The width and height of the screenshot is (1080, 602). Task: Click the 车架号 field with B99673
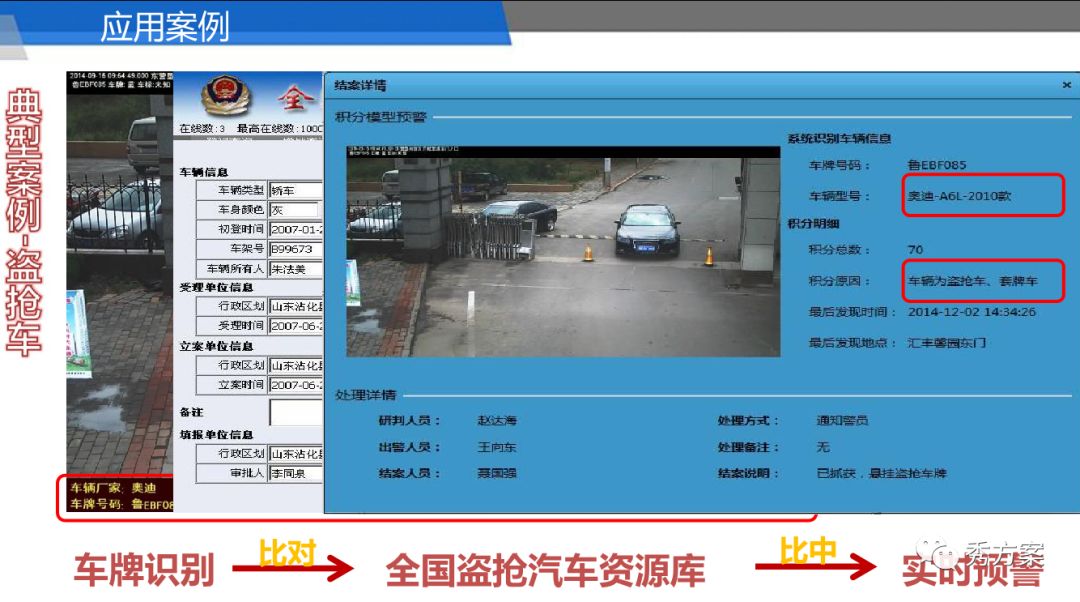coord(295,249)
